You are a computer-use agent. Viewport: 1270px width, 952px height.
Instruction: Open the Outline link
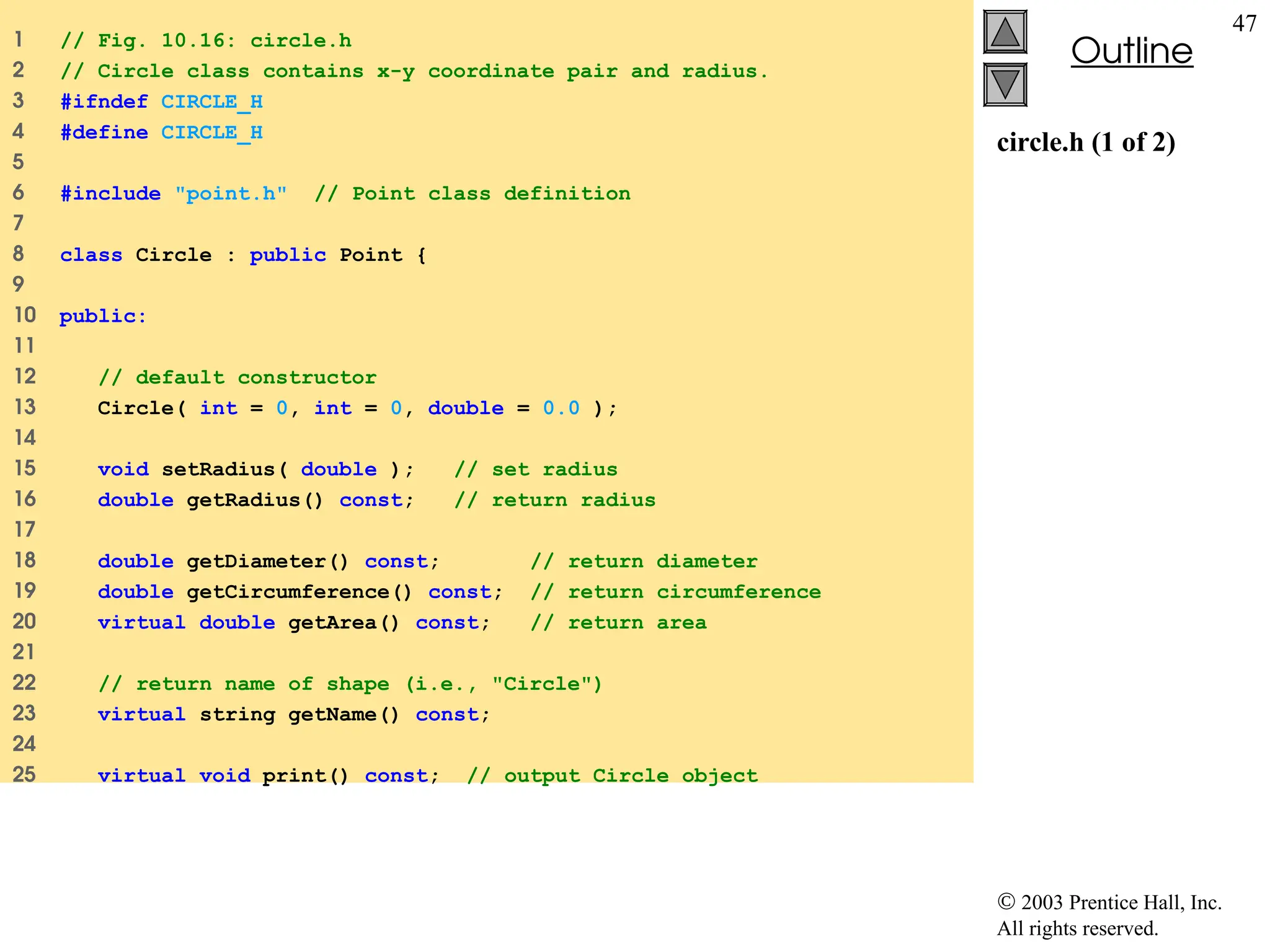pyautogui.click(x=1131, y=51)
